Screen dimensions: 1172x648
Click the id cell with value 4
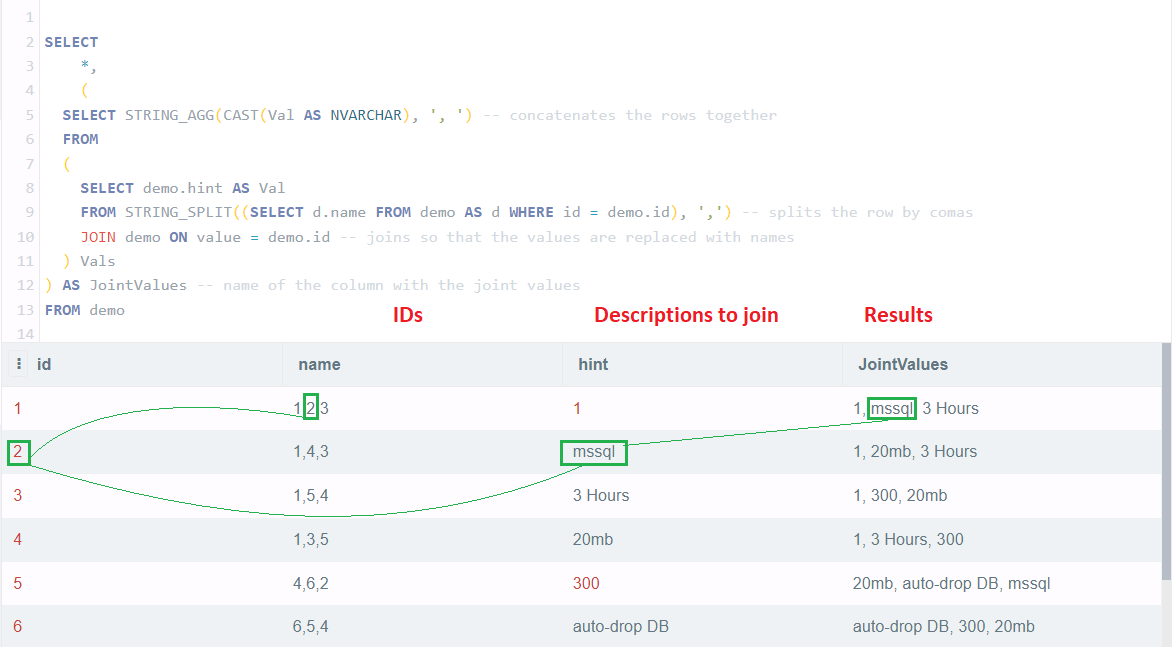(x=18, y=540)
